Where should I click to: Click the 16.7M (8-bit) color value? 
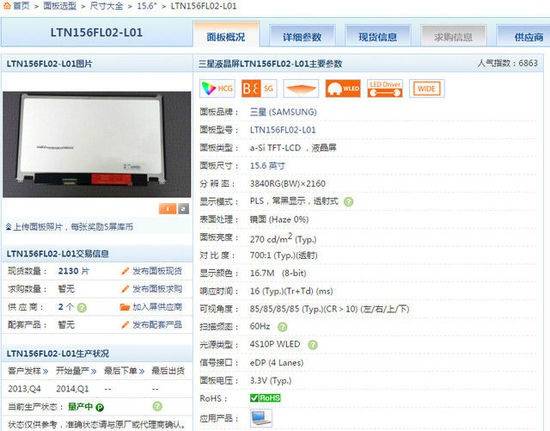point(278,273)
